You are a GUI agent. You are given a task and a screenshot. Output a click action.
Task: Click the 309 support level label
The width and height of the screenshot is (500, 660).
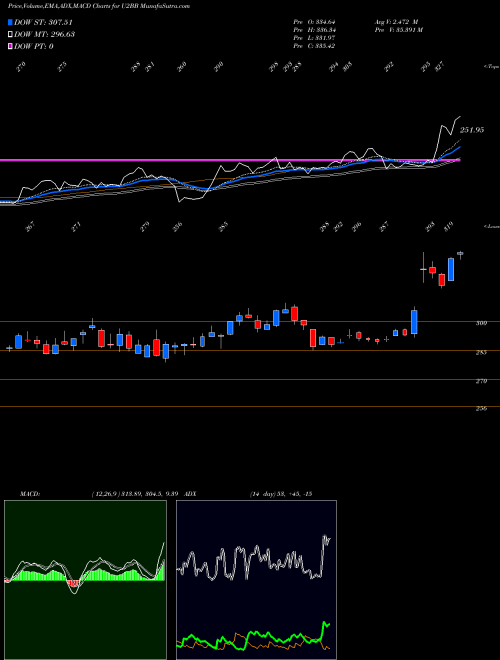click(x=481, y=323)
